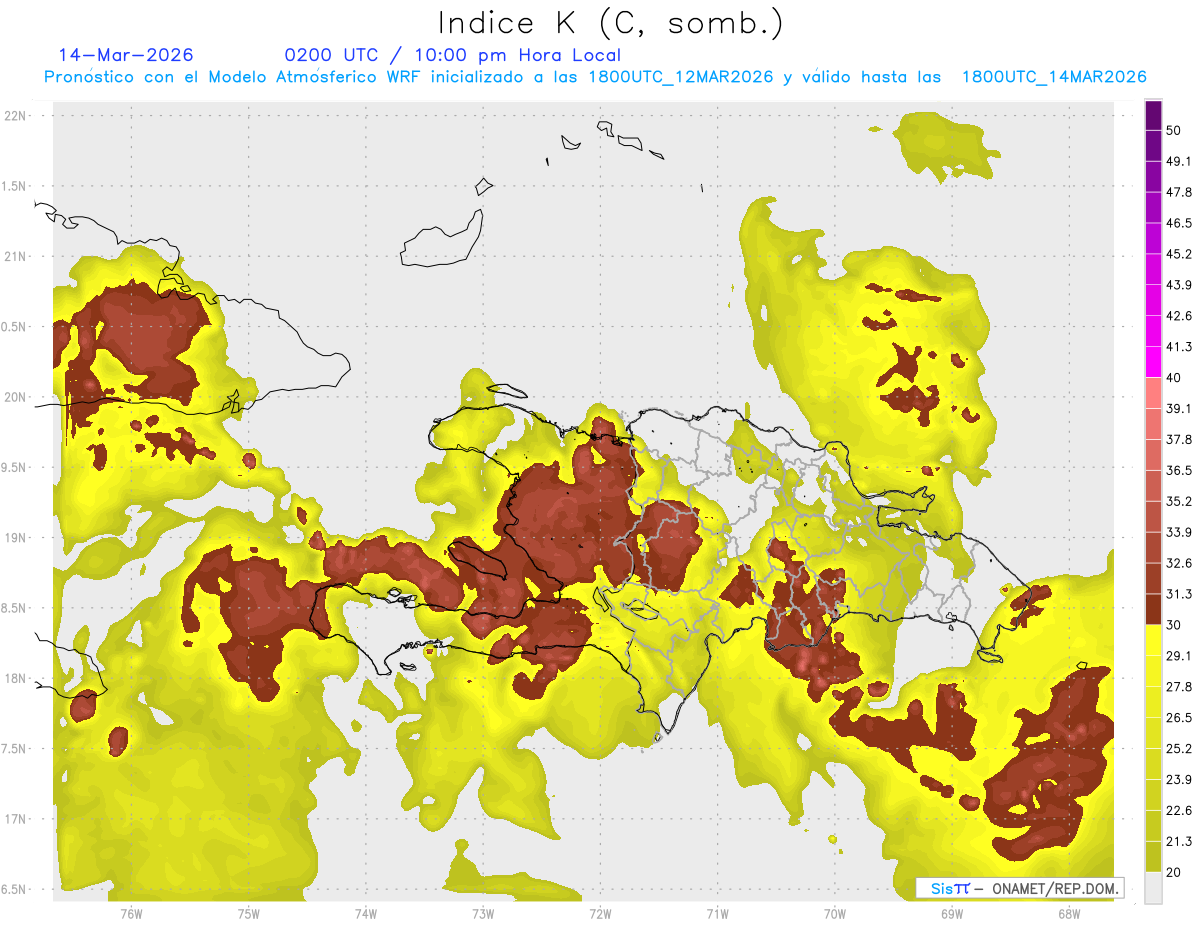Click the bright magenta 40–41.3 colorbar segment
This screenshot has width=1200, height=927.
(x=1153, y=362)
